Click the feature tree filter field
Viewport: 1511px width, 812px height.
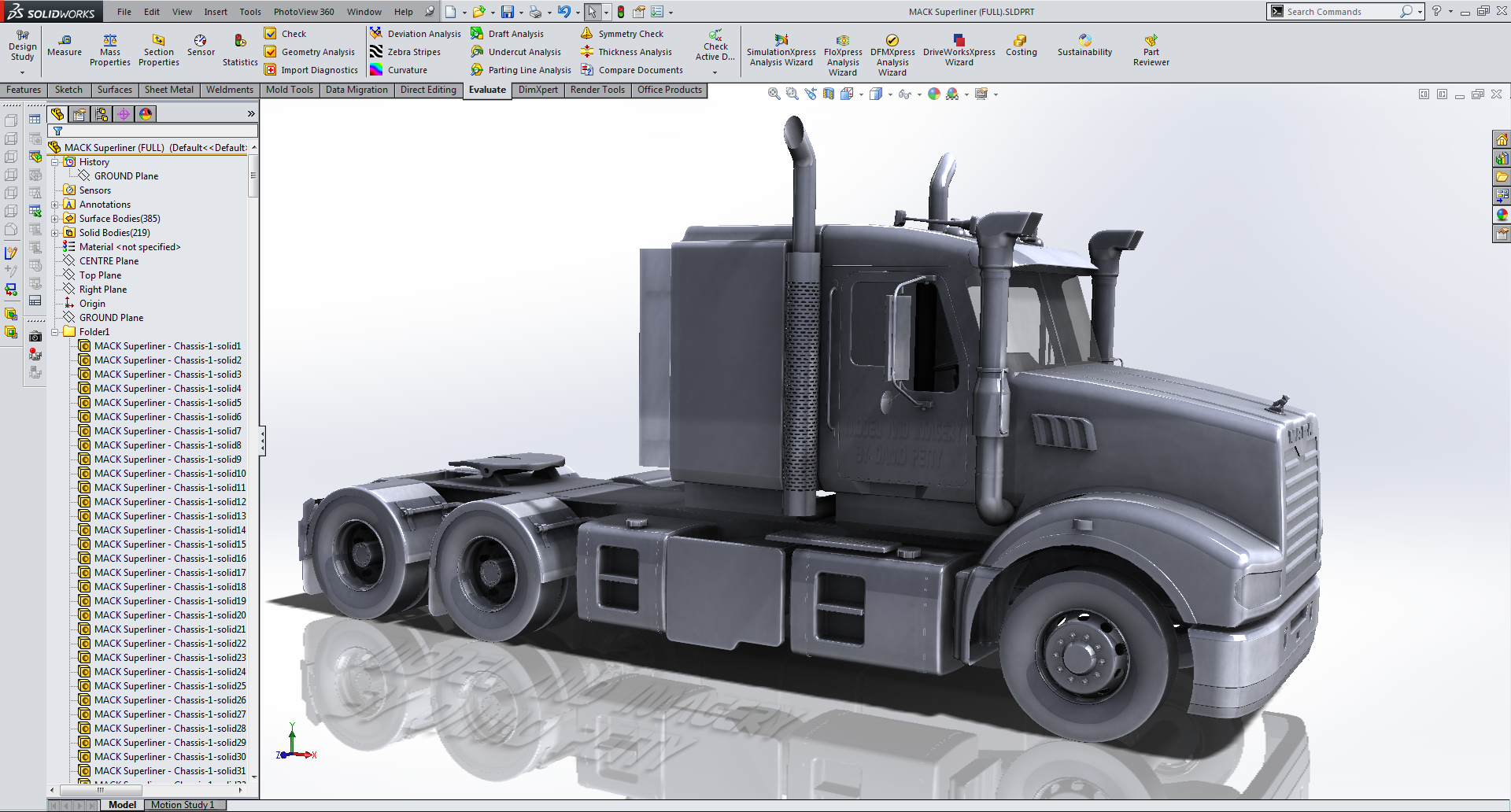click(x=153, y=131)
